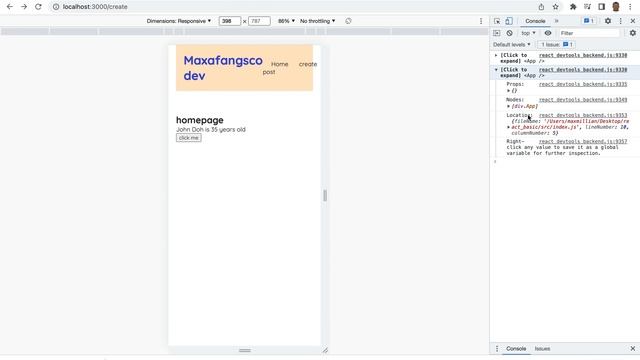Expand the first collapsed App log entry

pyautogui.click(x=496, y=55)
